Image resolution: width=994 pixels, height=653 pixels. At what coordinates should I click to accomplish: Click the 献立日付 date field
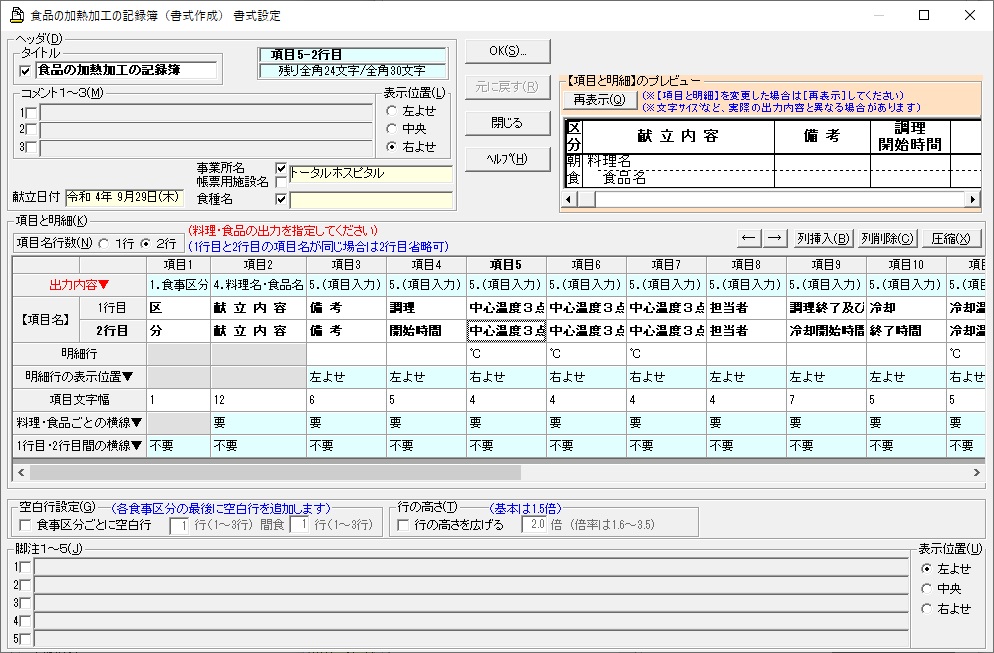click(x=124, y=197)
